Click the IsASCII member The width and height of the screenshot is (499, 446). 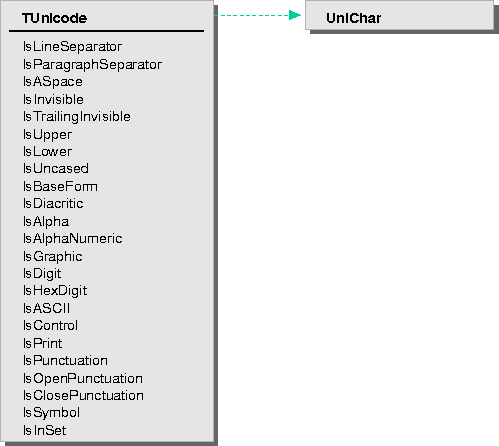pyautogui.click(x=47, y=308)
